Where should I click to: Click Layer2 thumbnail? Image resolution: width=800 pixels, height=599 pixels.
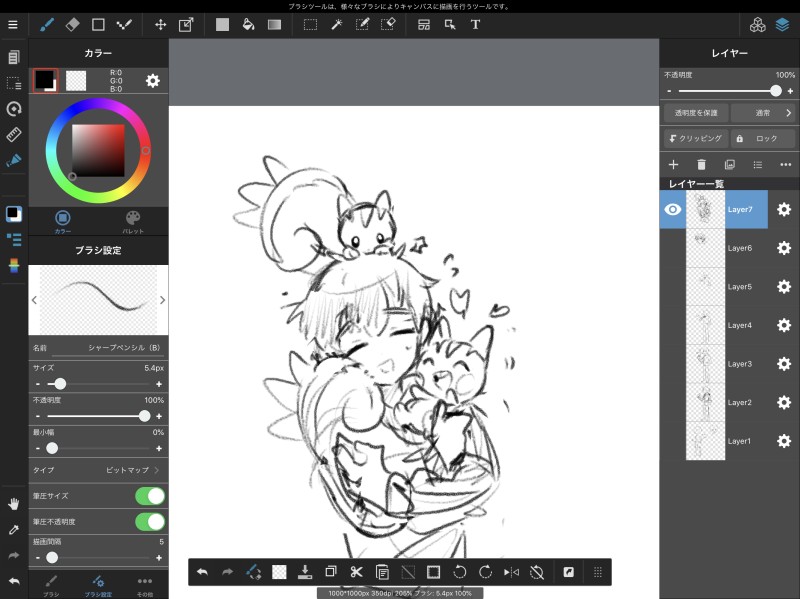pos(705,403)
